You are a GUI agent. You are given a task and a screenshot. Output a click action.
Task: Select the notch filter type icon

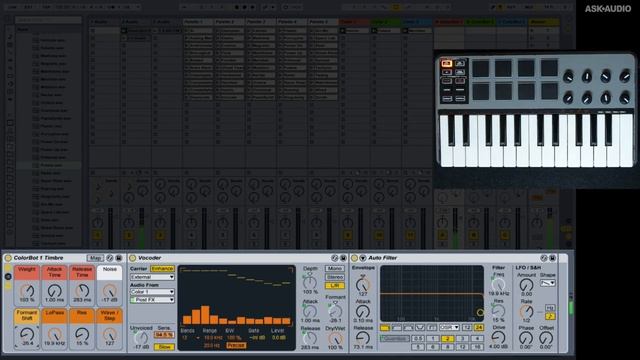click(x=420, y=328)
